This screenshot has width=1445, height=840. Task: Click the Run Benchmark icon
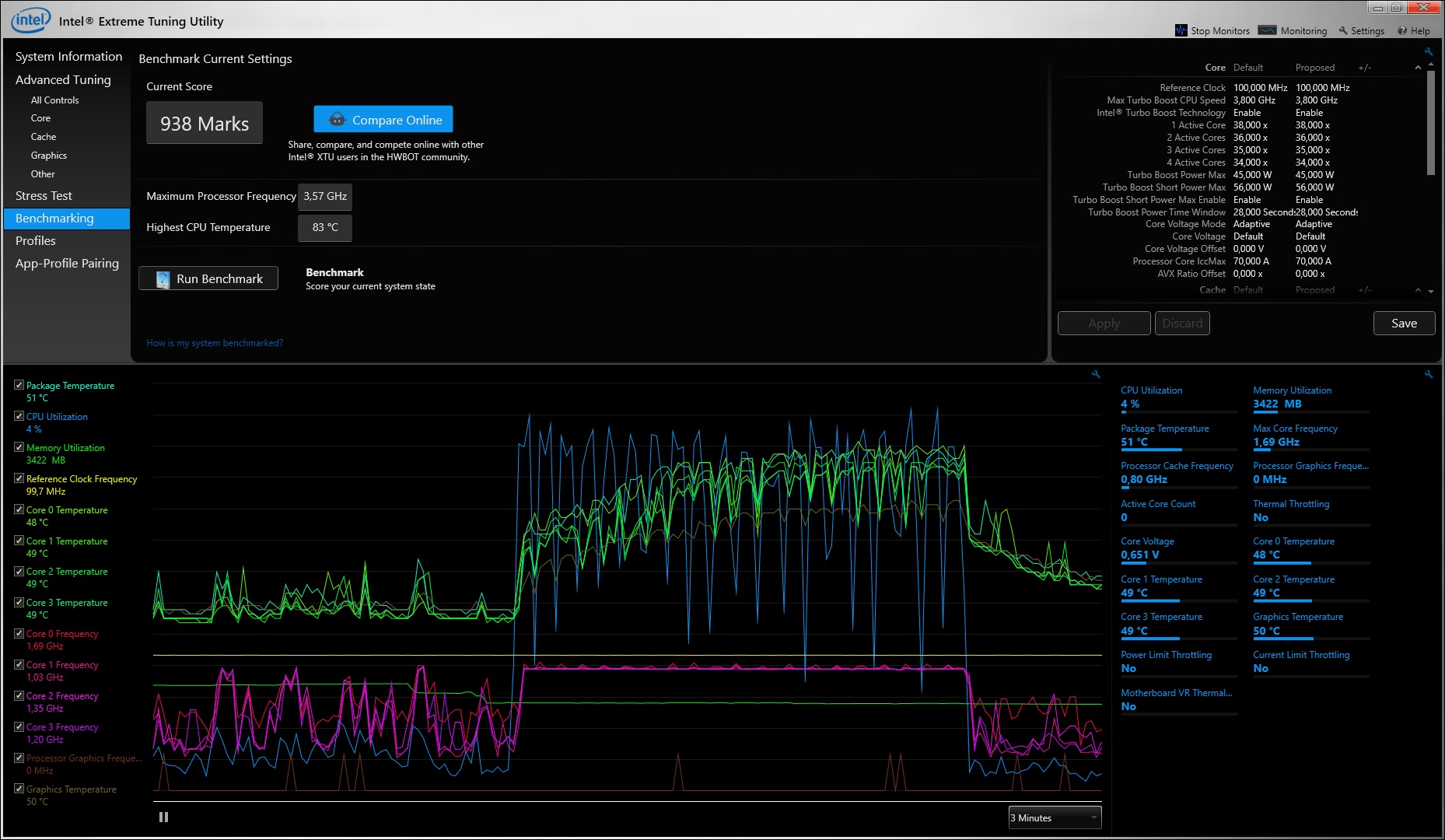point(163,279)
